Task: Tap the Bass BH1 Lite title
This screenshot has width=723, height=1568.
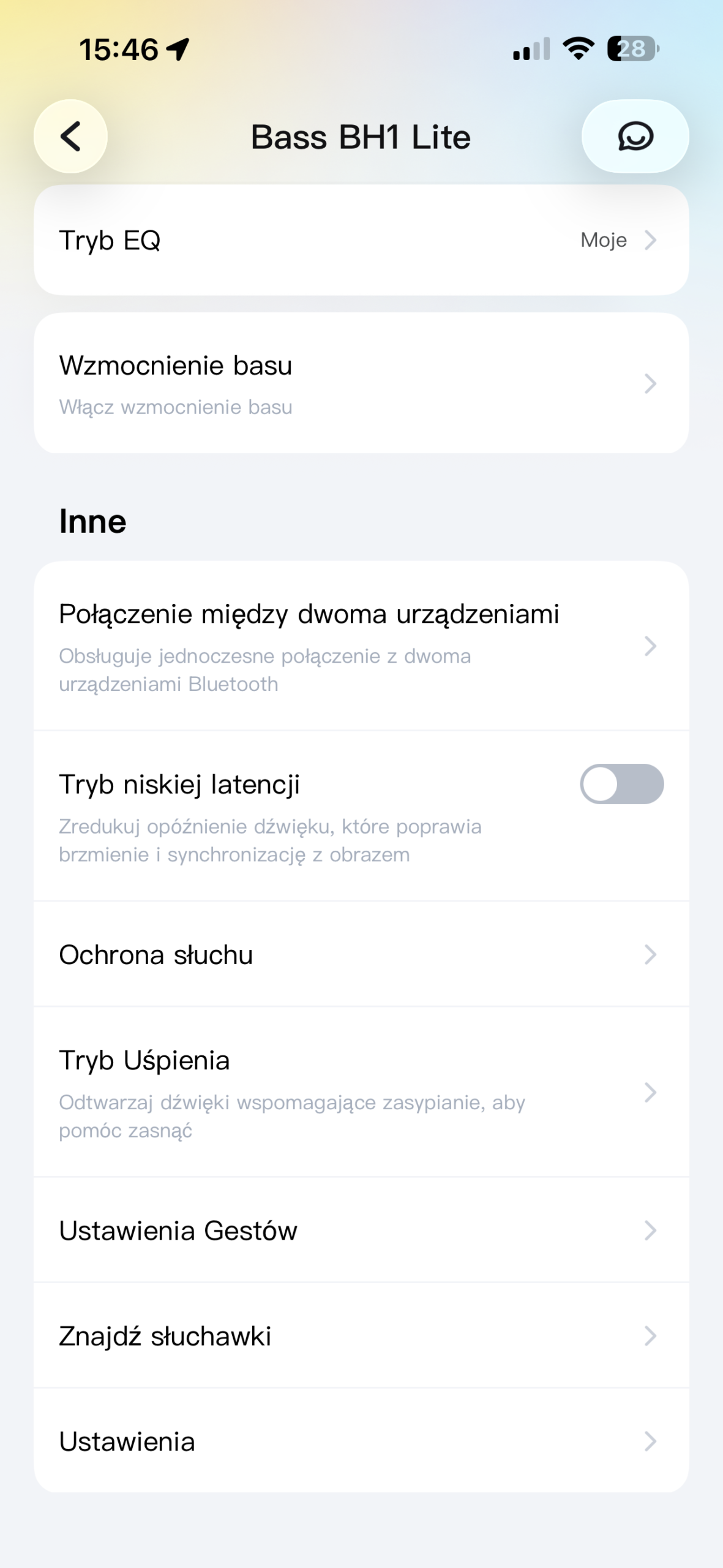Action: pyautogui.click(x=361, y=137)
